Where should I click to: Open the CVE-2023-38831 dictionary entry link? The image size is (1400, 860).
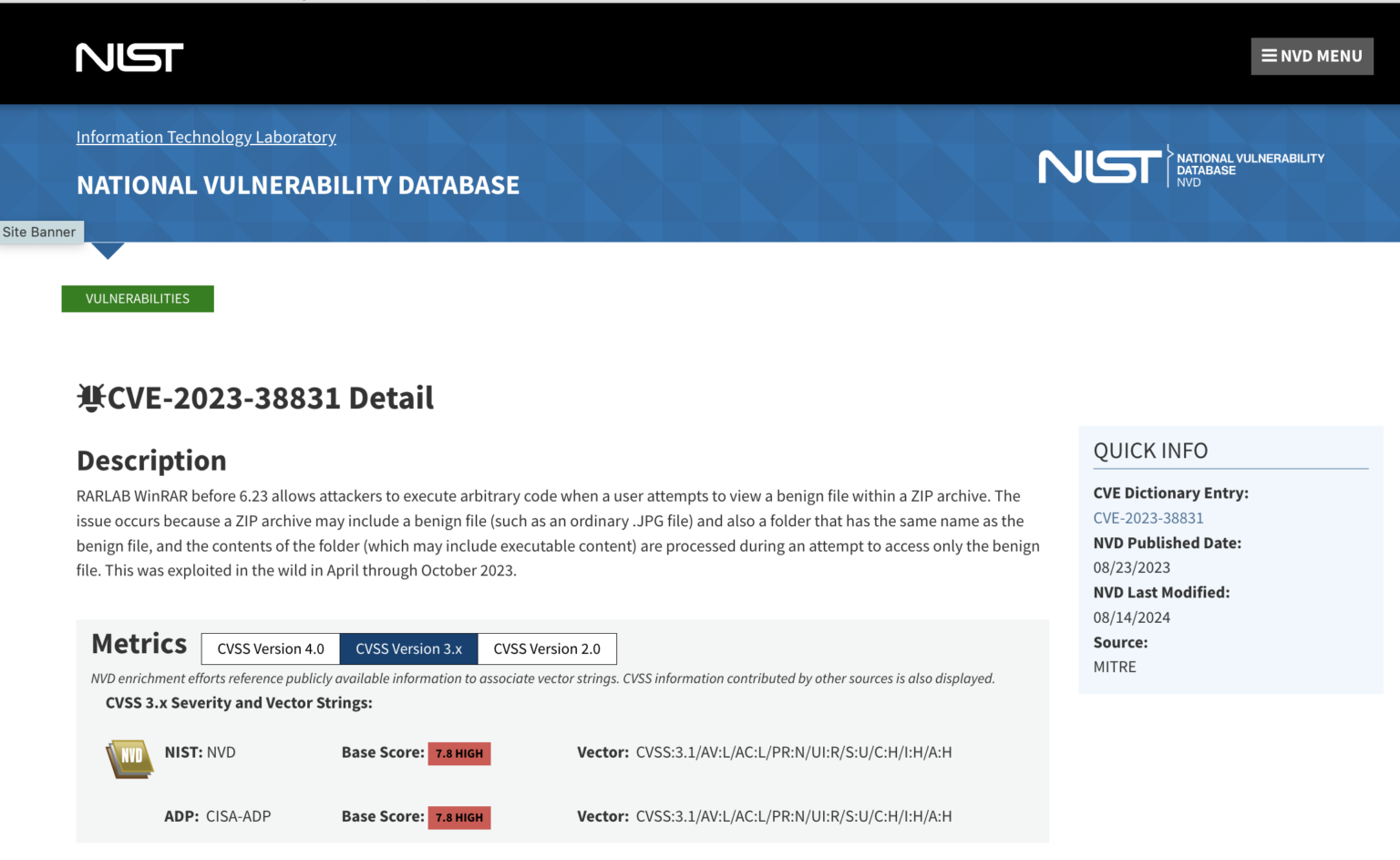click(x=1148, y=518)
